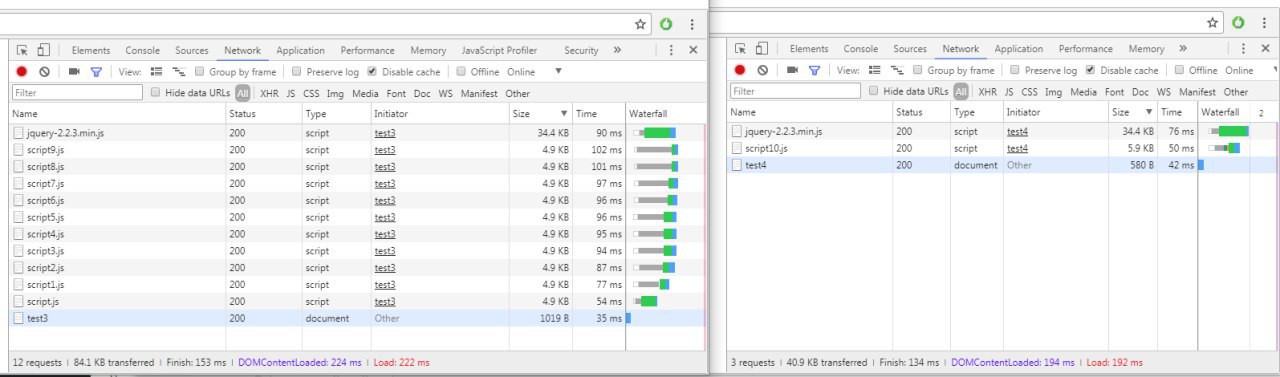Click Filter text field in left DevTools

pos(78,92)
